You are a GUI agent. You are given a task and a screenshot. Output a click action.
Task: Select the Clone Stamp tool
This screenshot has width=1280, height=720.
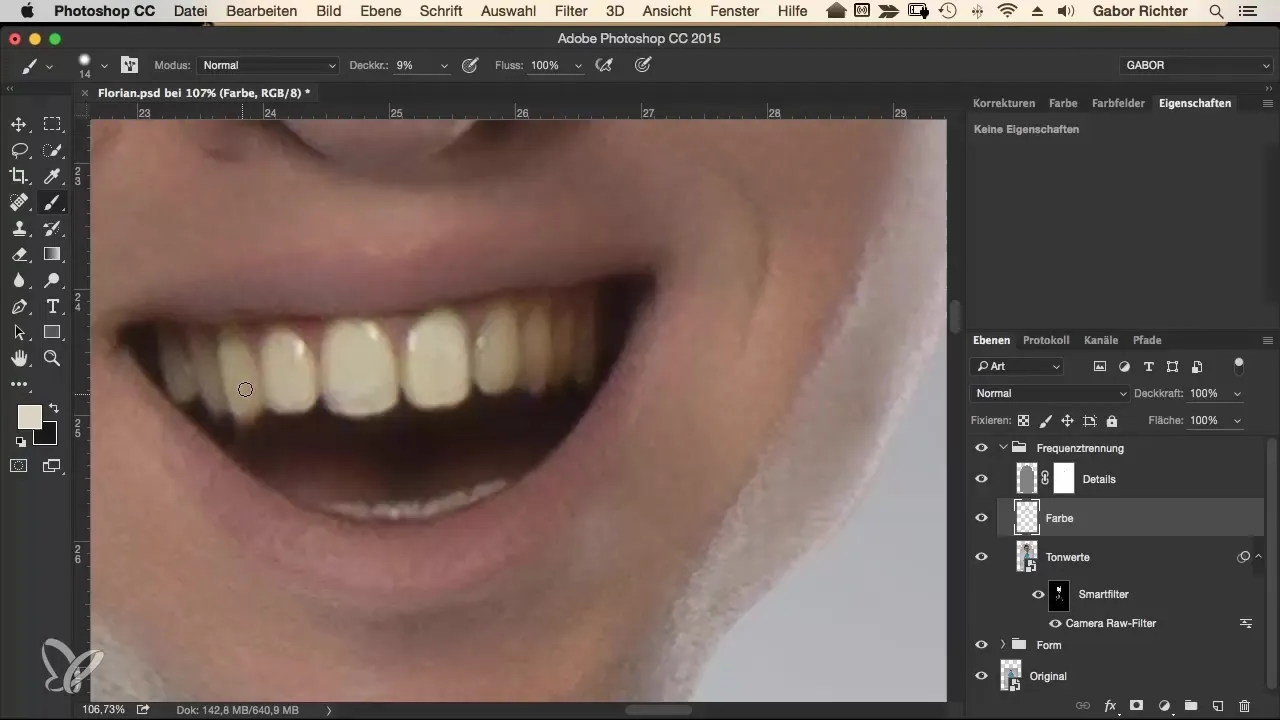tap(19, 229)
